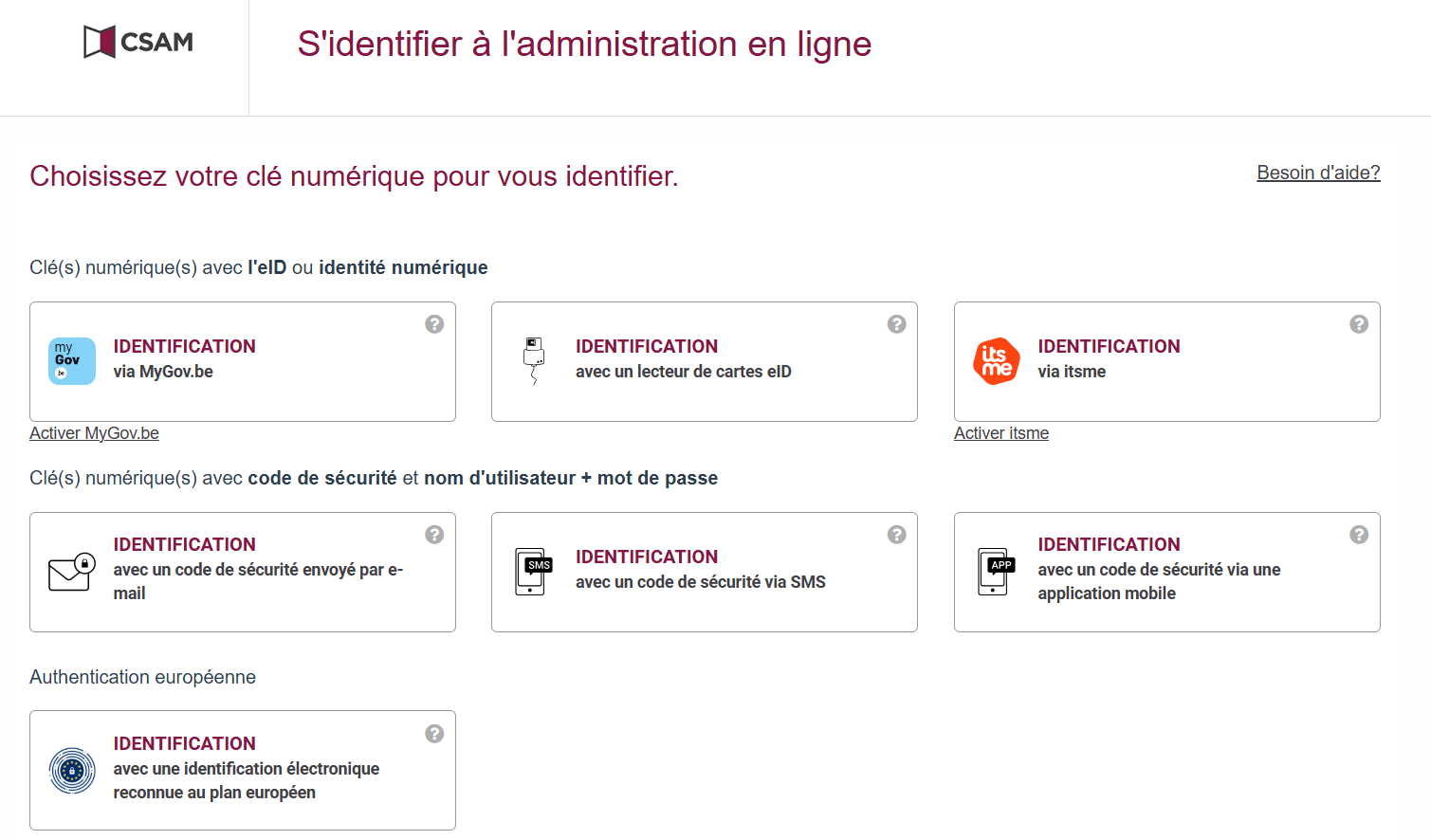Select the mobile application security code icon

[995, 571]
